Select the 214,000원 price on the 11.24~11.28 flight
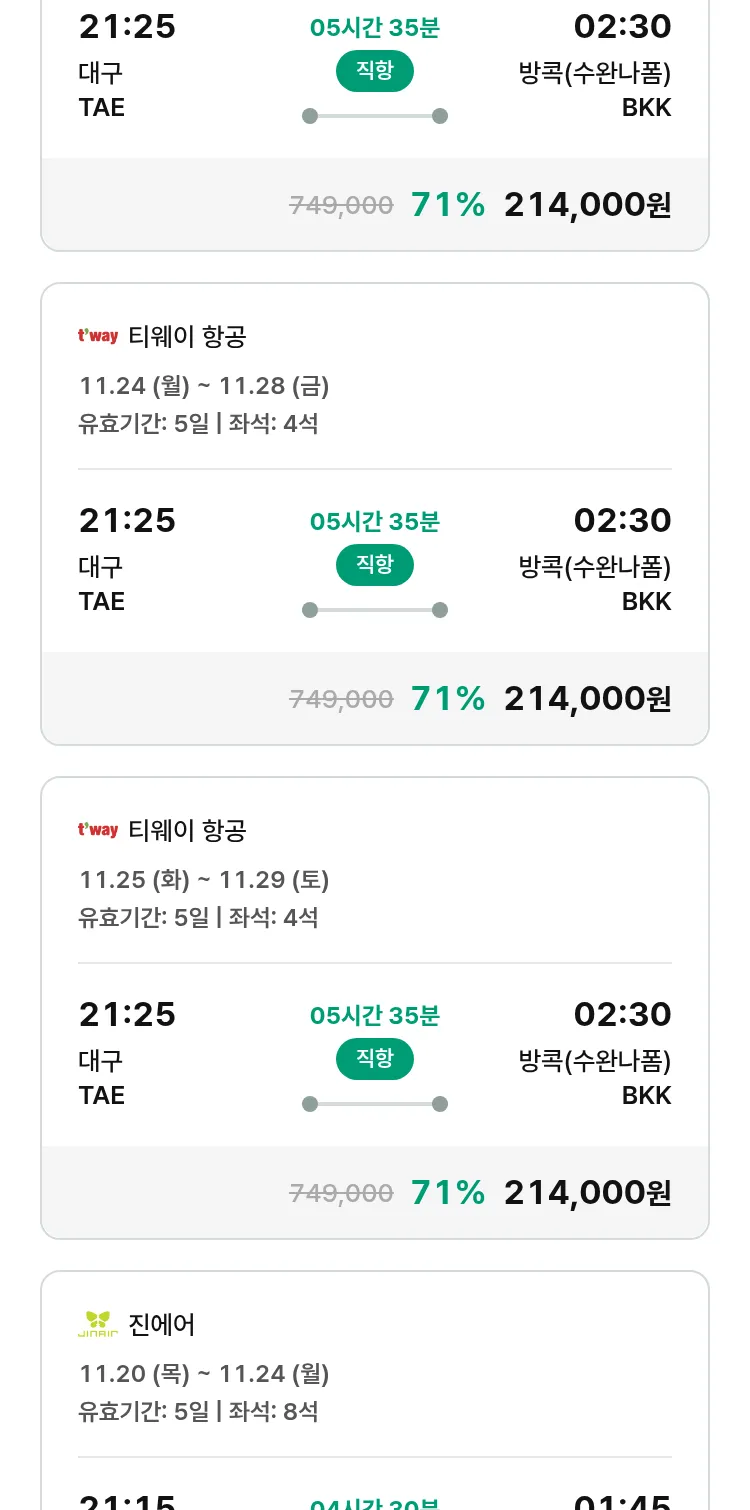The width and height of the screenshot is (750, 1510). pyautogui.click(x=587, y=698)
